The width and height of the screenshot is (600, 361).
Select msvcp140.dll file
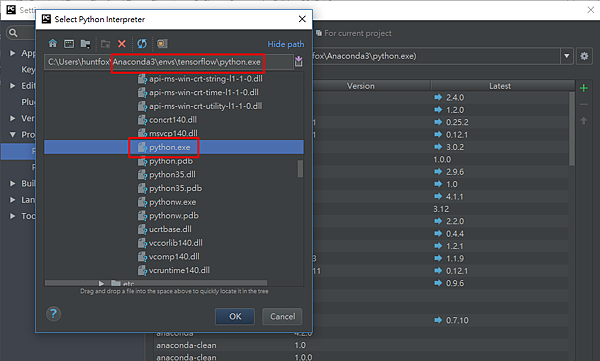click(173, 134)
